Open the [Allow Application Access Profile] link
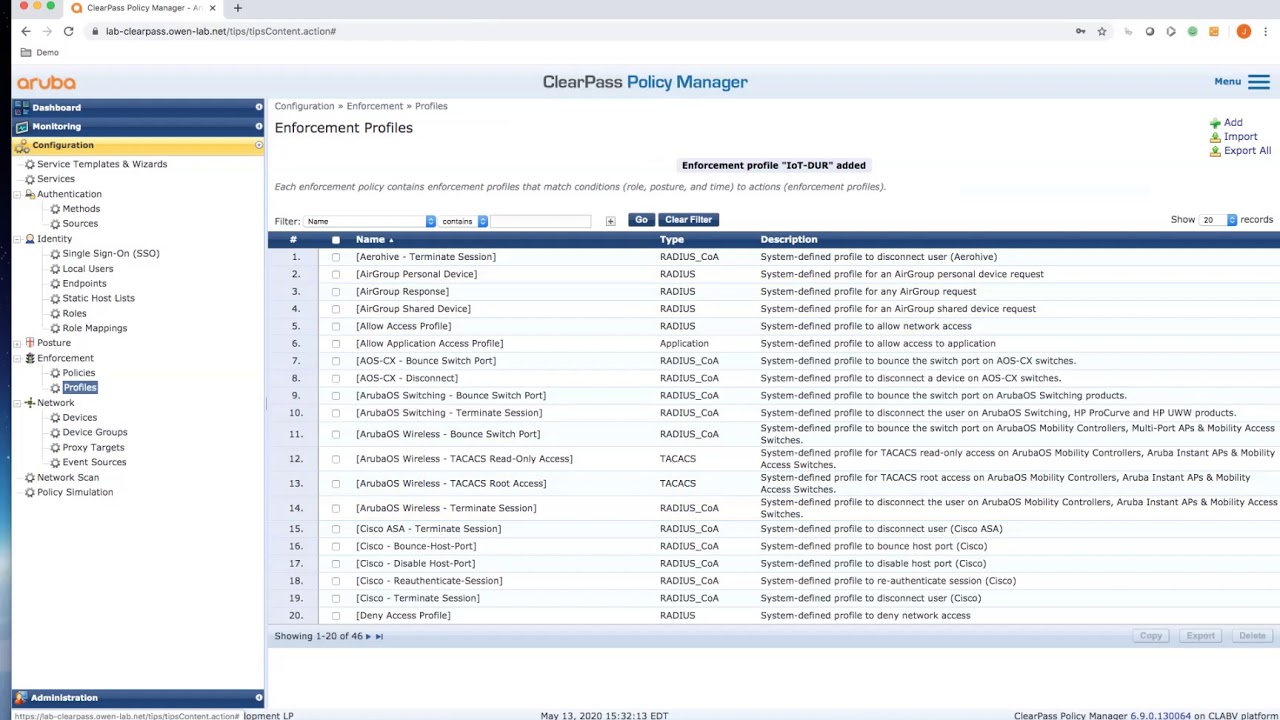1280x720 pixels. (430, 344)
